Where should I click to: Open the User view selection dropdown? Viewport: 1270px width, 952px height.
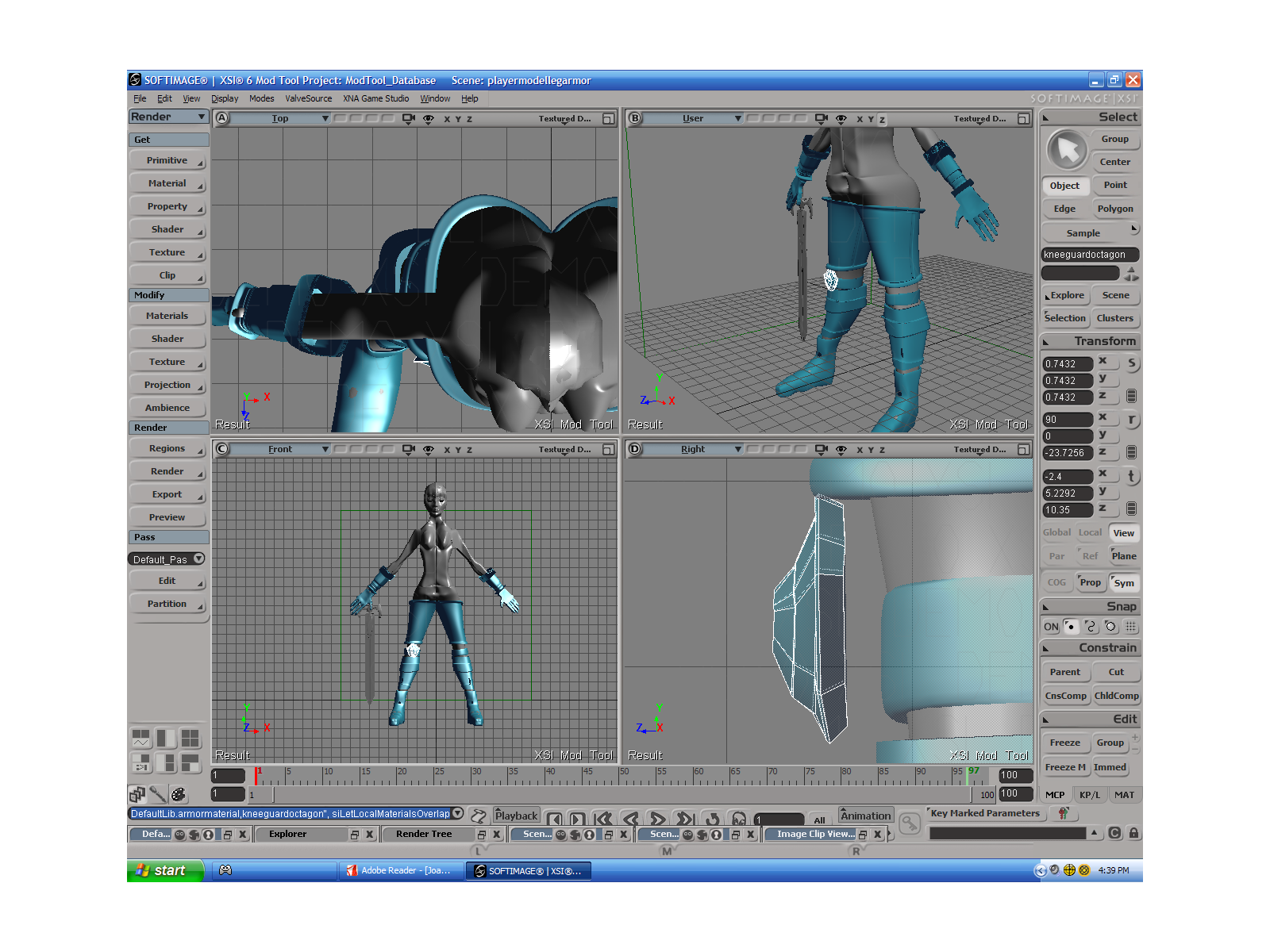tap(692, 118)
